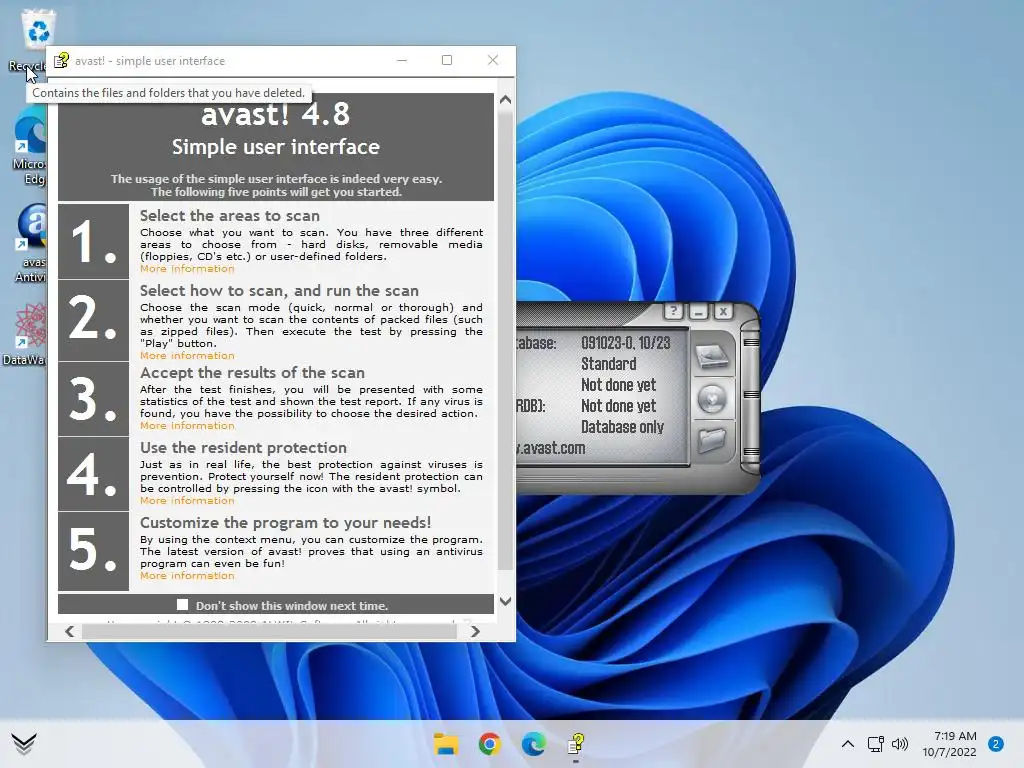Screen dimensions: 1024x768
Task: Close the avast player with its X button
Action: (x=723, y=312)
